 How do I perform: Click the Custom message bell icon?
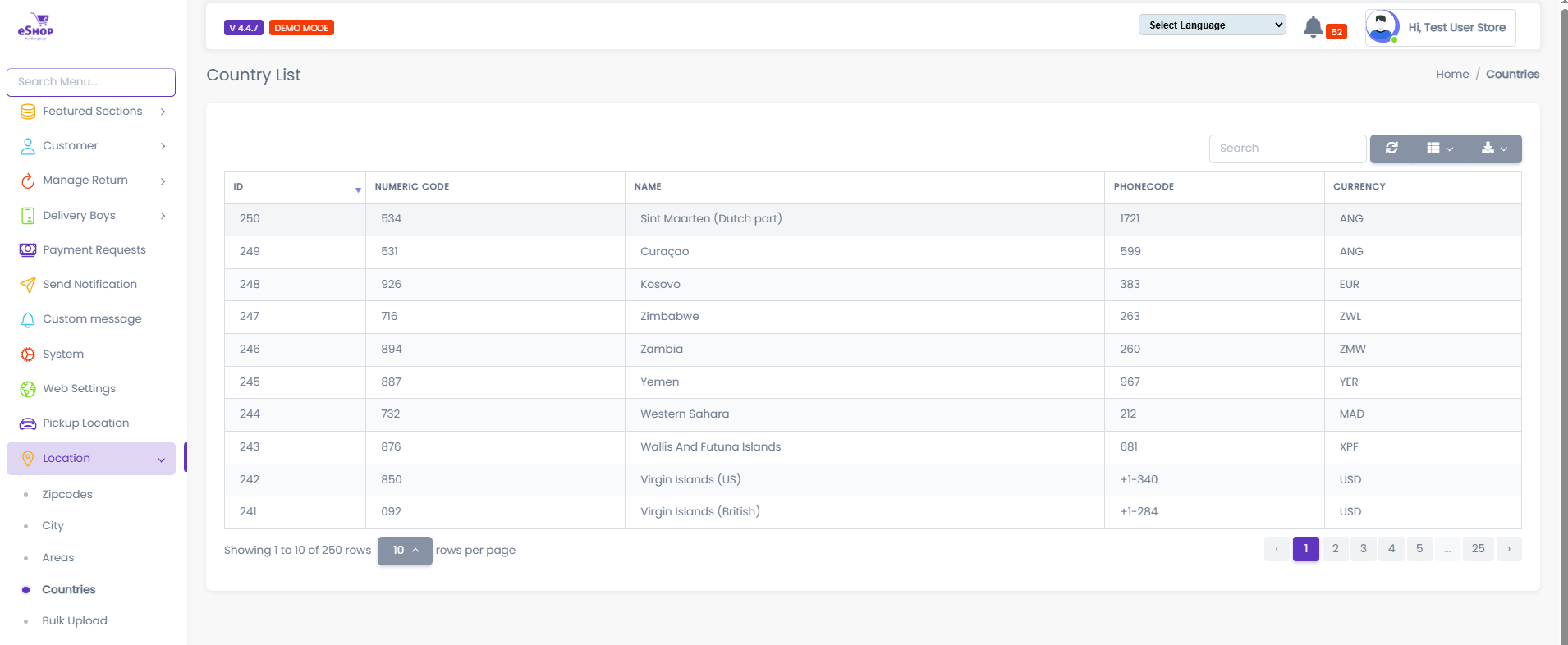[x=28, y=319]
